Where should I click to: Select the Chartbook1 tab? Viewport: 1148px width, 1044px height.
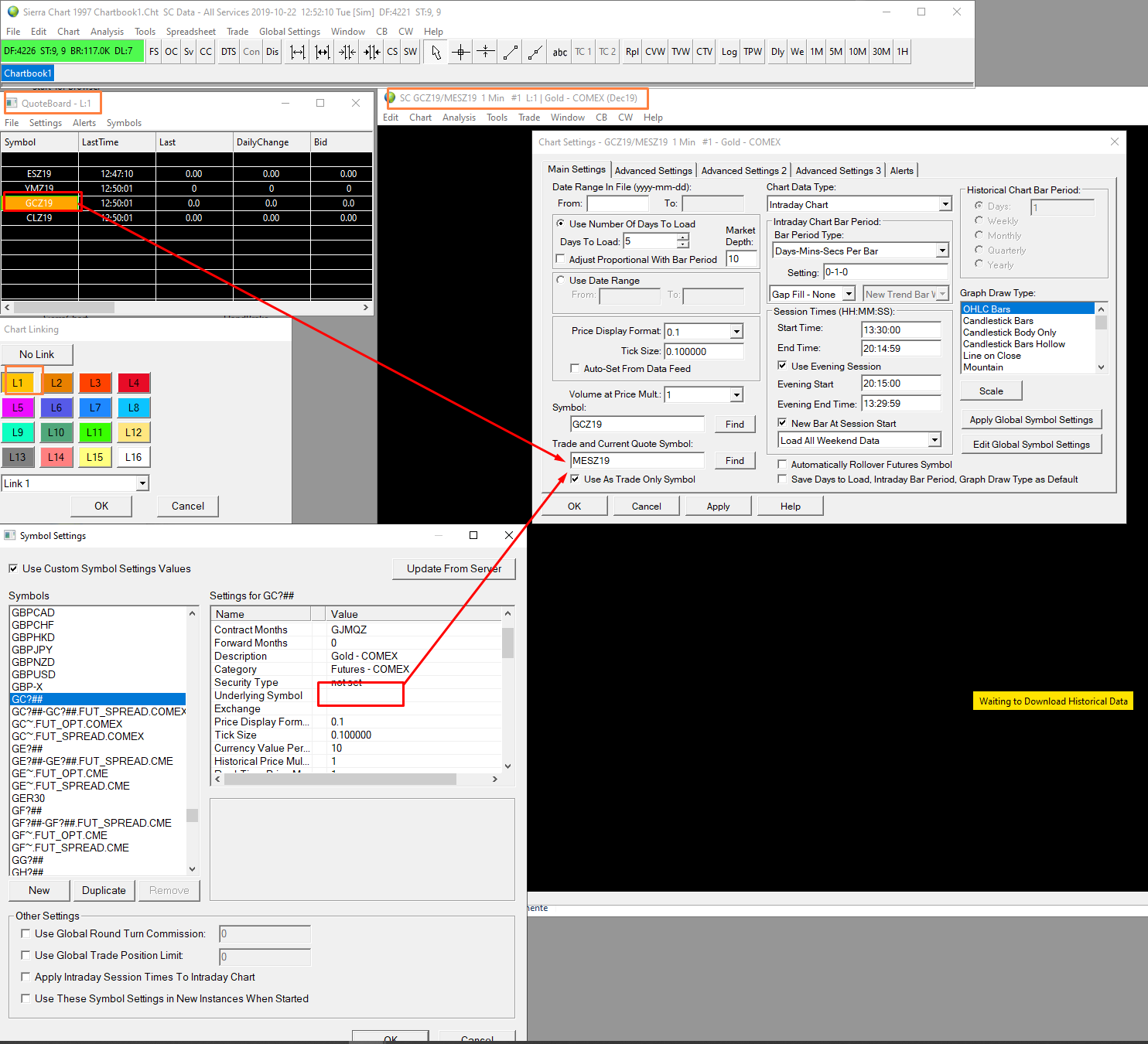coord(28,73)
